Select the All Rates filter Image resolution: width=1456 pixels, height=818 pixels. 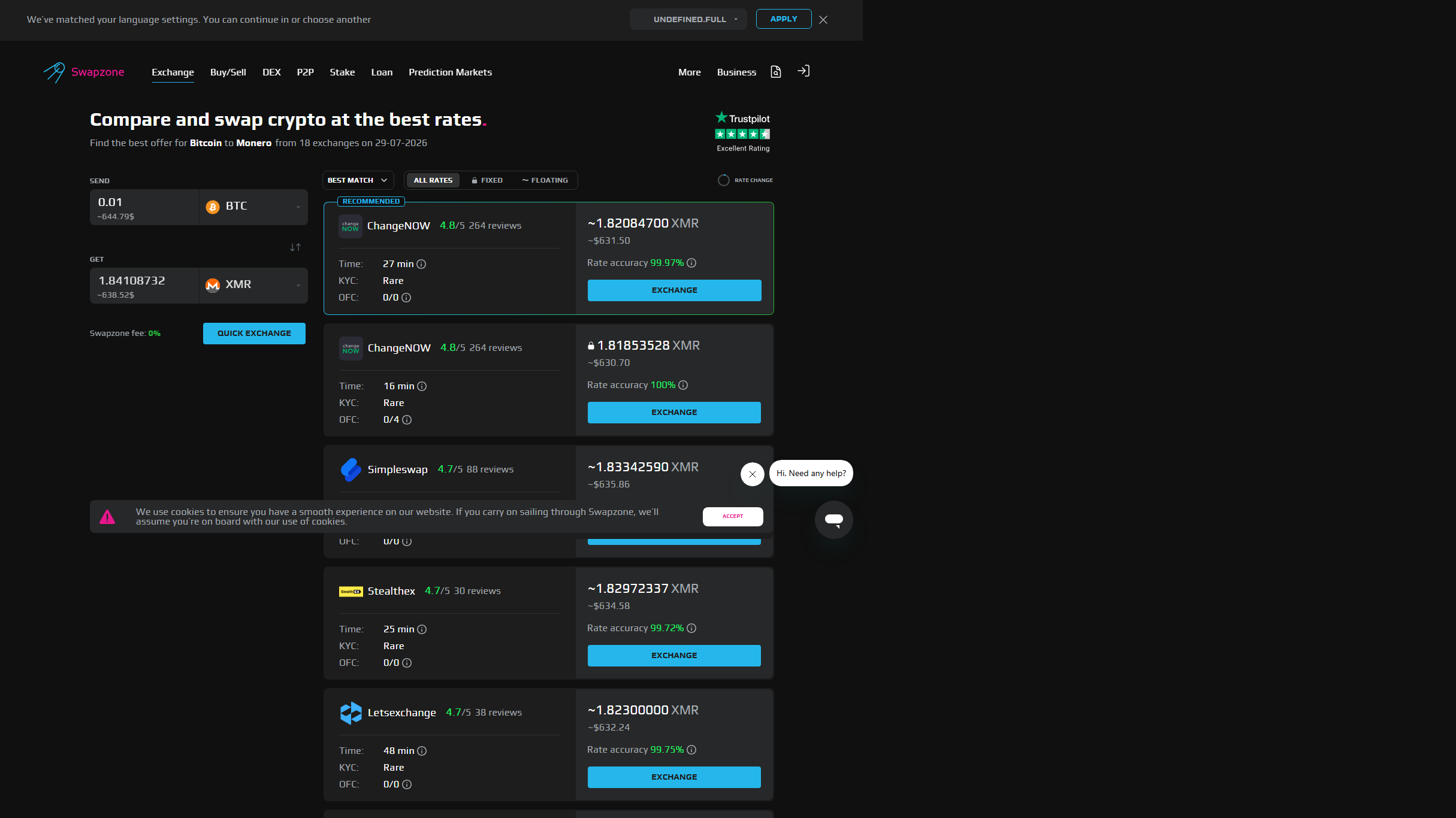coord(433,180)
